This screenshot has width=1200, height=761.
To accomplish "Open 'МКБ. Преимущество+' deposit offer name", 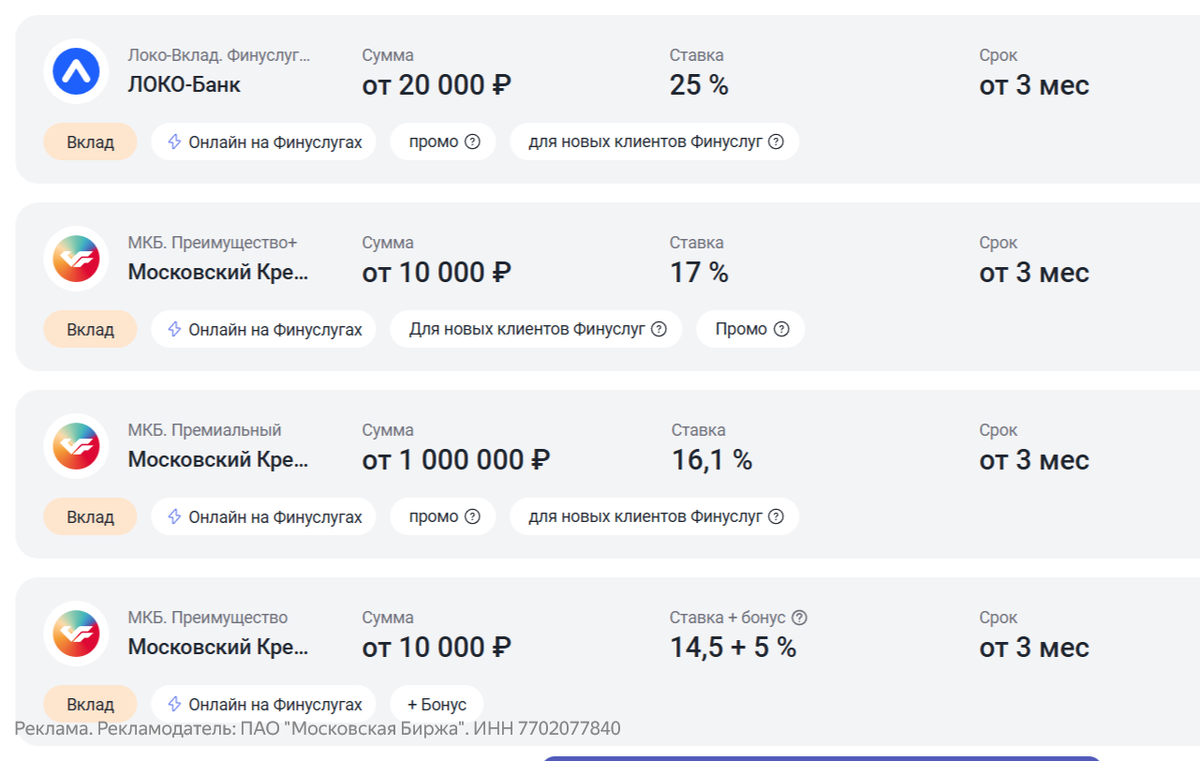I will [212, 242].
